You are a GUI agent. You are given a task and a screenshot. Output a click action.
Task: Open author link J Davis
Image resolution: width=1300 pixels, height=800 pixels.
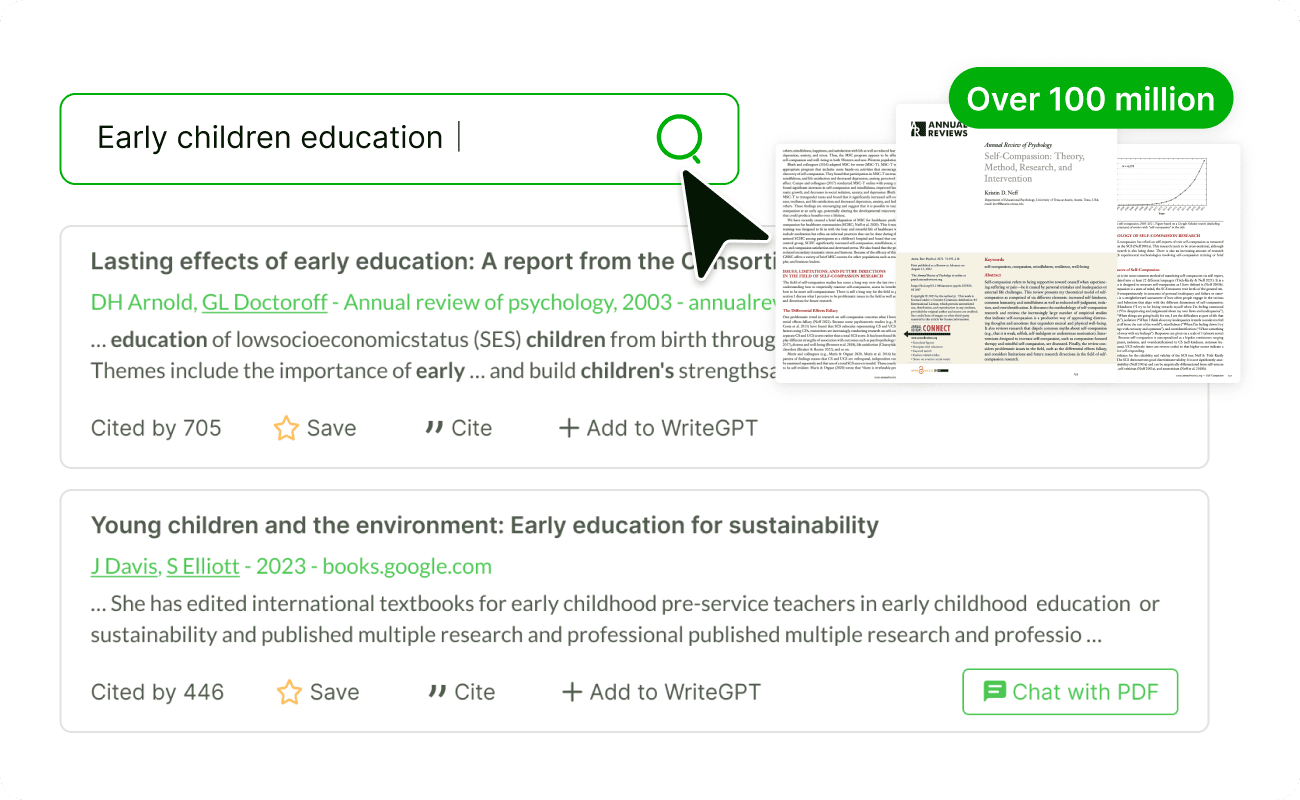pos(124,566)
